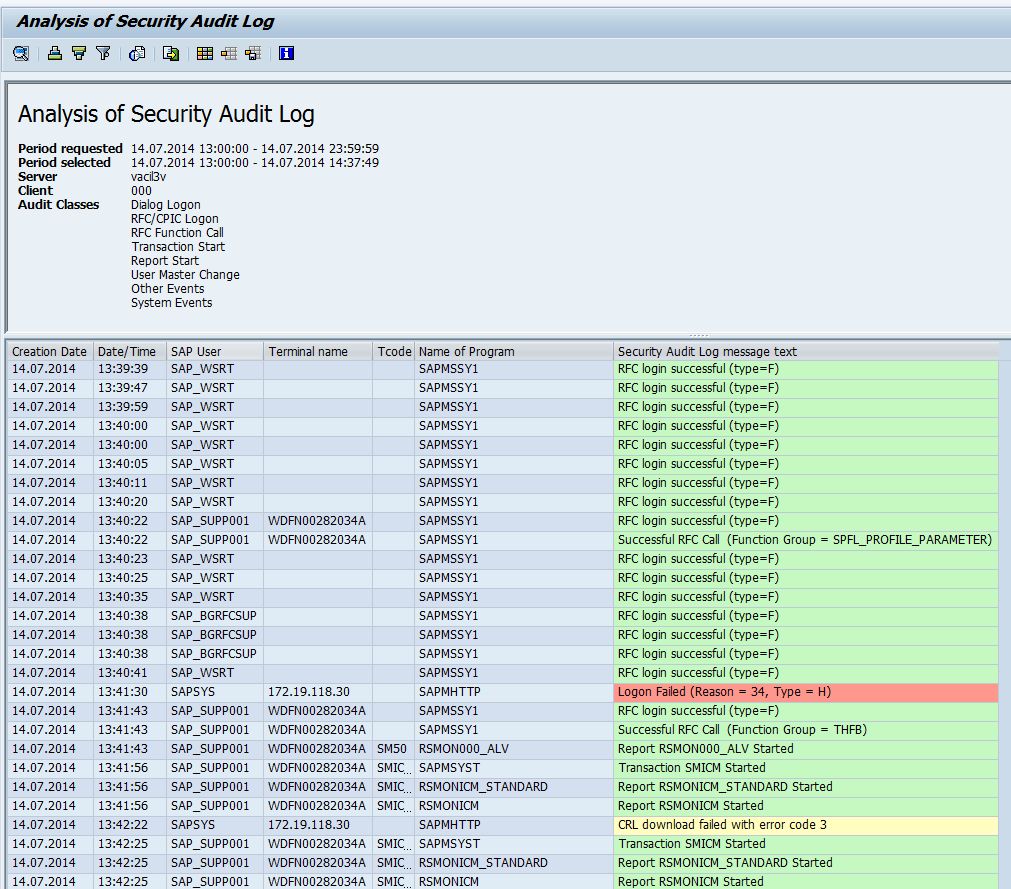
Task: Choose a layout via Select Layout icon
Action: coord(229,54)
